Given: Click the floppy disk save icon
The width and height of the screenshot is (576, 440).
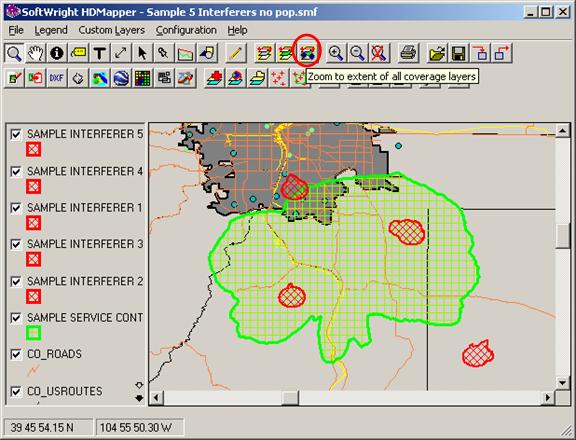Looking at the screenshot, I should click(458, 53).
